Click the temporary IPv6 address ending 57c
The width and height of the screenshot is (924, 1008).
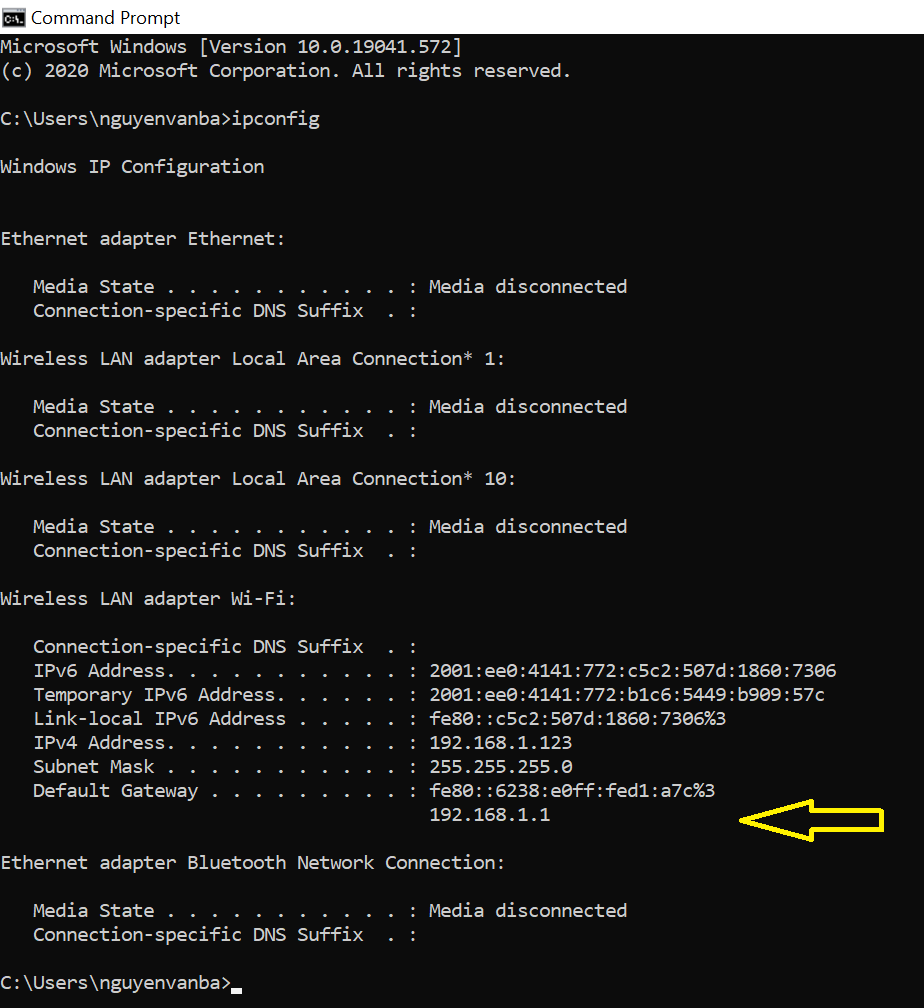point(627,695)
